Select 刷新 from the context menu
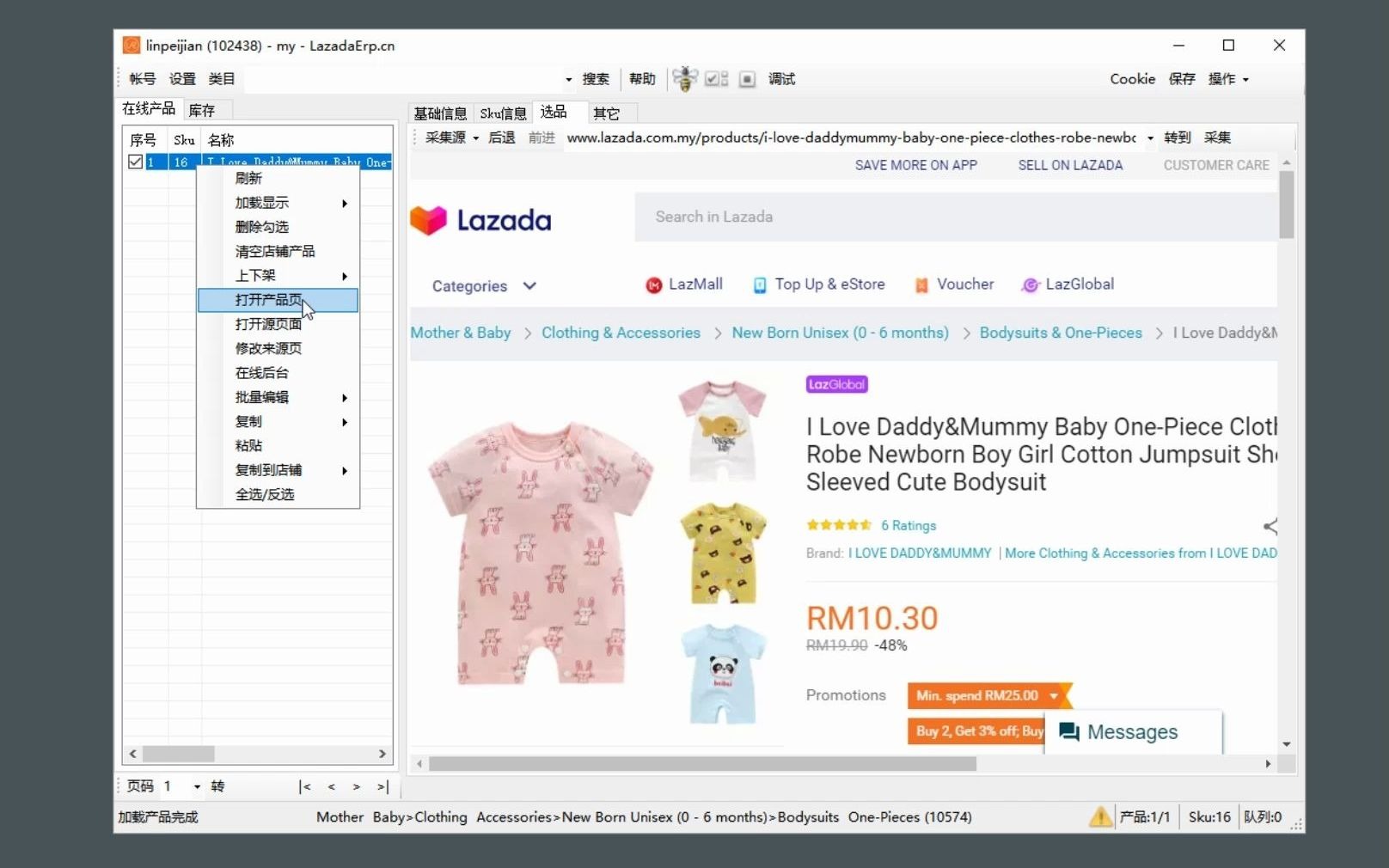Viewport: 1389px width, 868px height. pyautogui.click(x=278, y=178)
